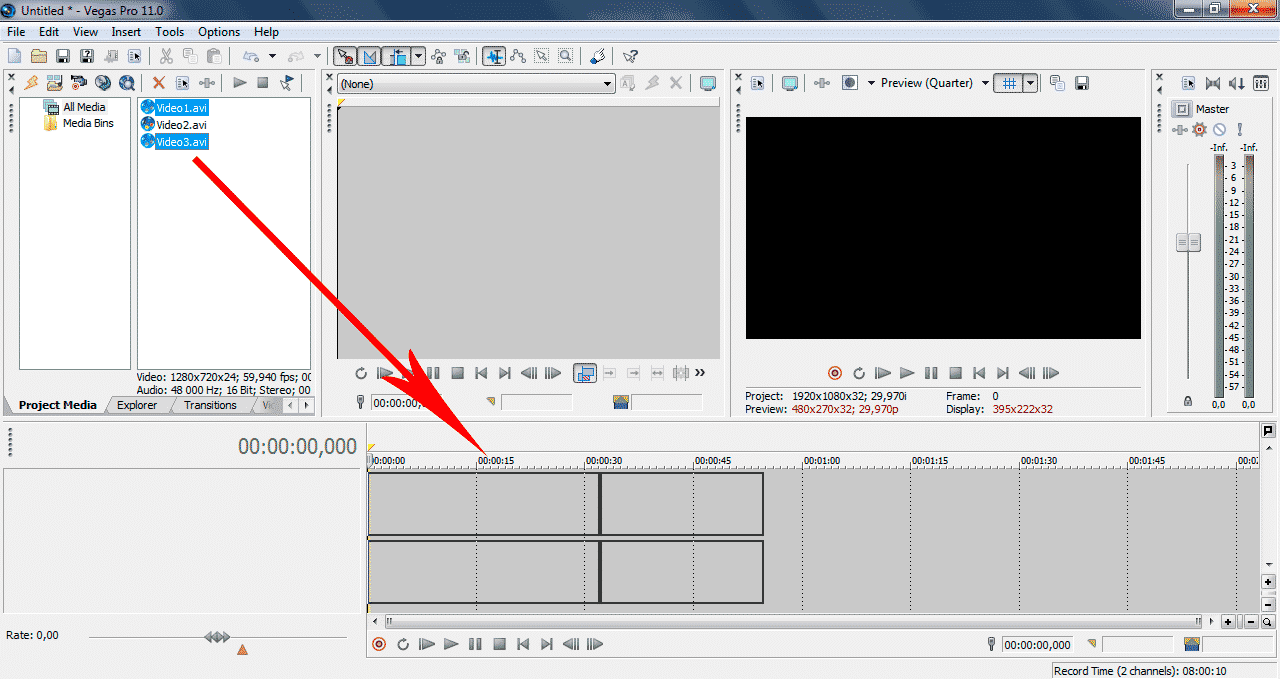The height and width of the screenshot is (679, 1280).
Task: Undo the last action
Action: (251, 56)
